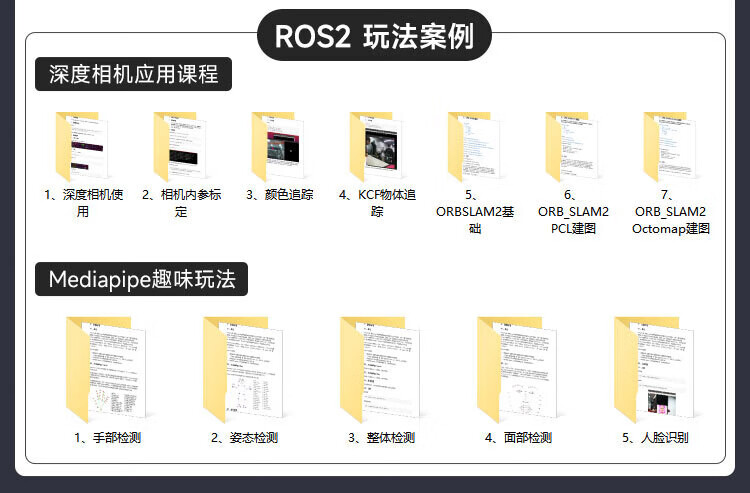Click the '2、相机内参标定' text label

181,203
